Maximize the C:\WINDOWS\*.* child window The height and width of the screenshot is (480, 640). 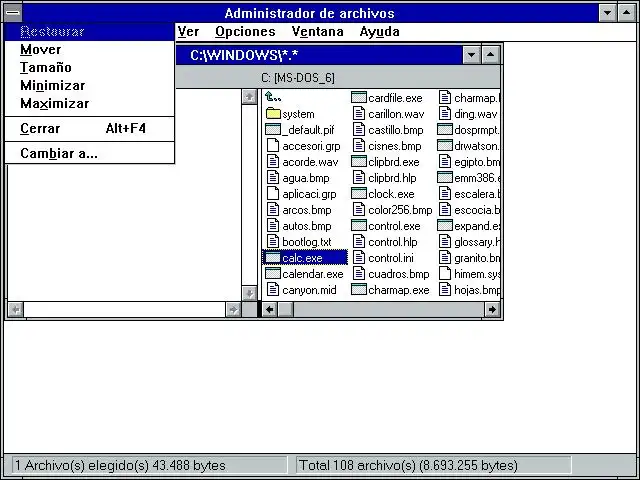coord(491,55)
